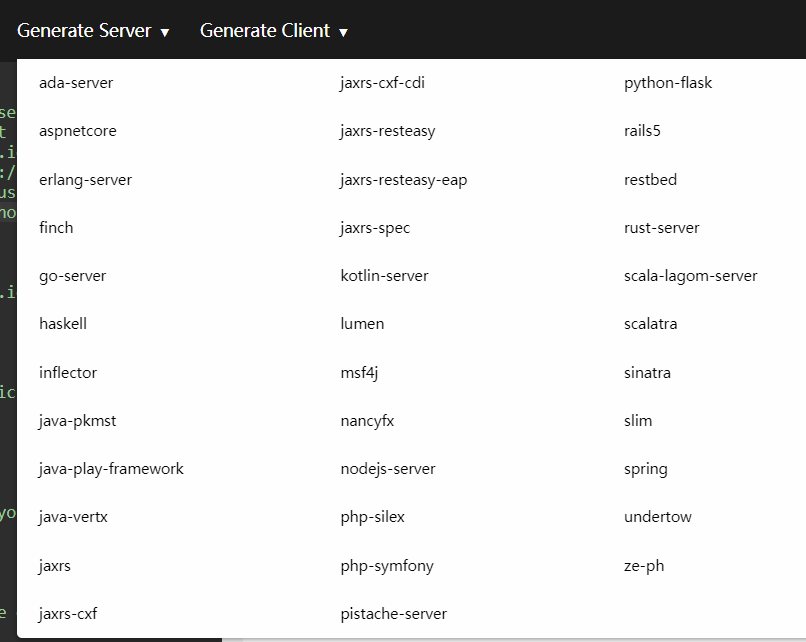This screenshot has height=642, width=806.
Task: Select python-flask server generator
Action: [x=668, y=83]
